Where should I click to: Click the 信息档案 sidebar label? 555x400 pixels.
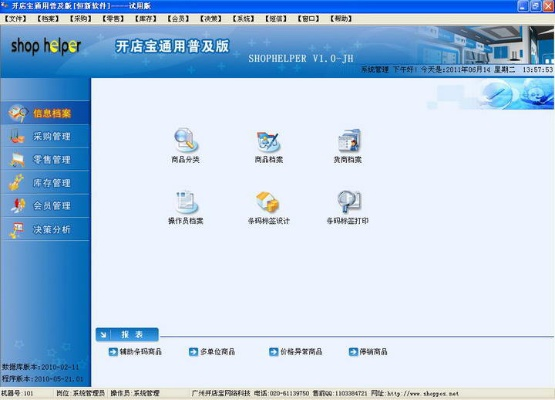[x=52, y=113]
